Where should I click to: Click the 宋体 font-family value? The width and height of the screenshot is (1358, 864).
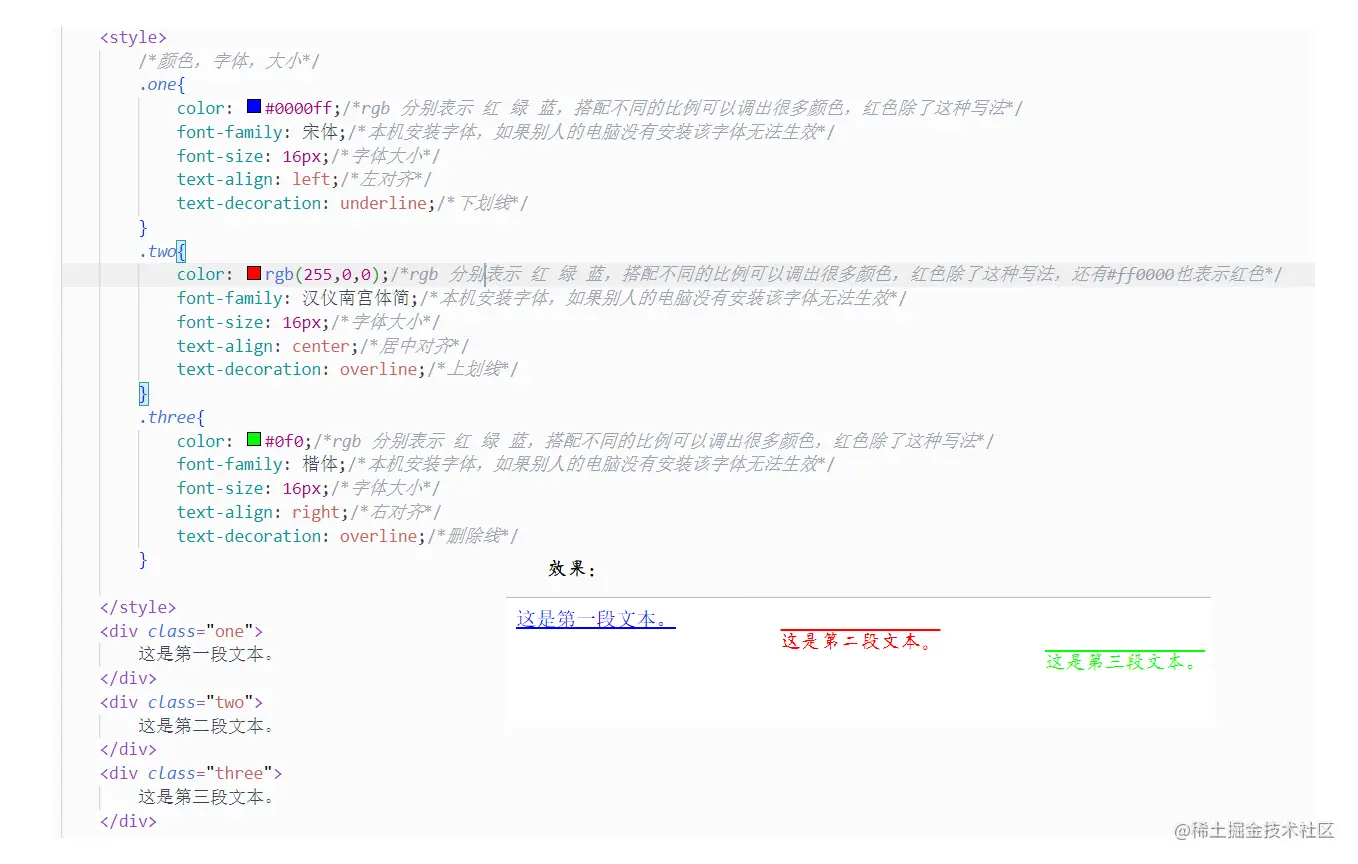[x=321, y=132]
